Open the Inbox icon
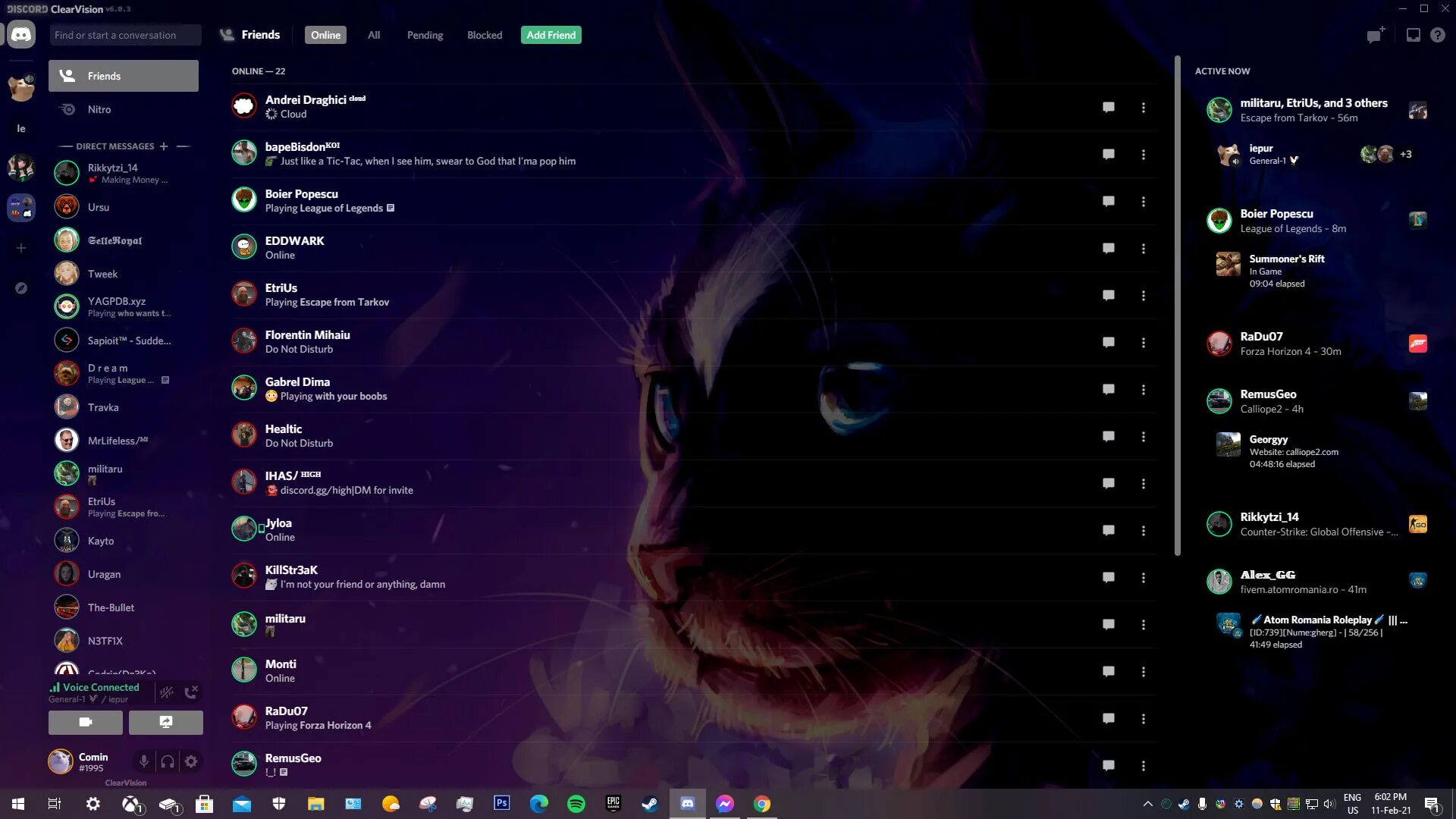Image resolution: width=1456 pixels, height=819 pixels. pyautogui.click(x=1413, y=35)
